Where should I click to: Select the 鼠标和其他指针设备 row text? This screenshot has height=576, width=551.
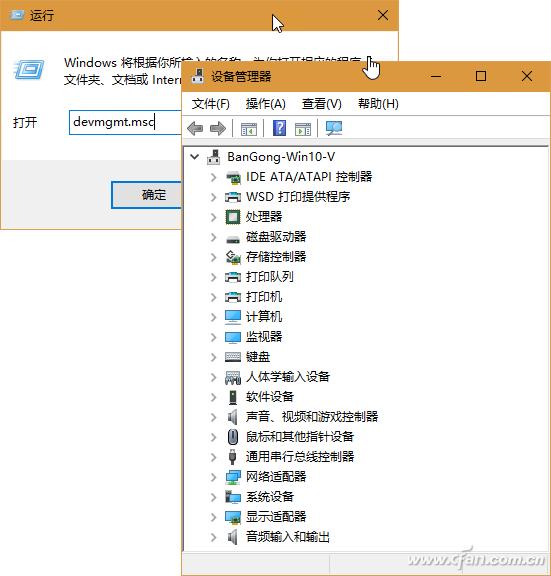300,437
